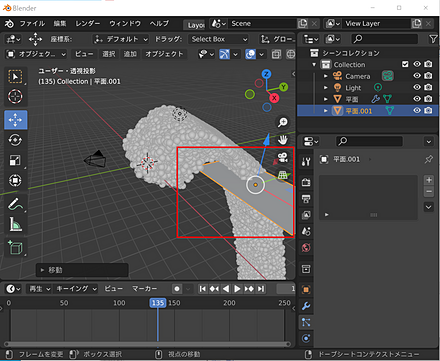Select the Move tool

pyautogui.click(x=15, y=120)
